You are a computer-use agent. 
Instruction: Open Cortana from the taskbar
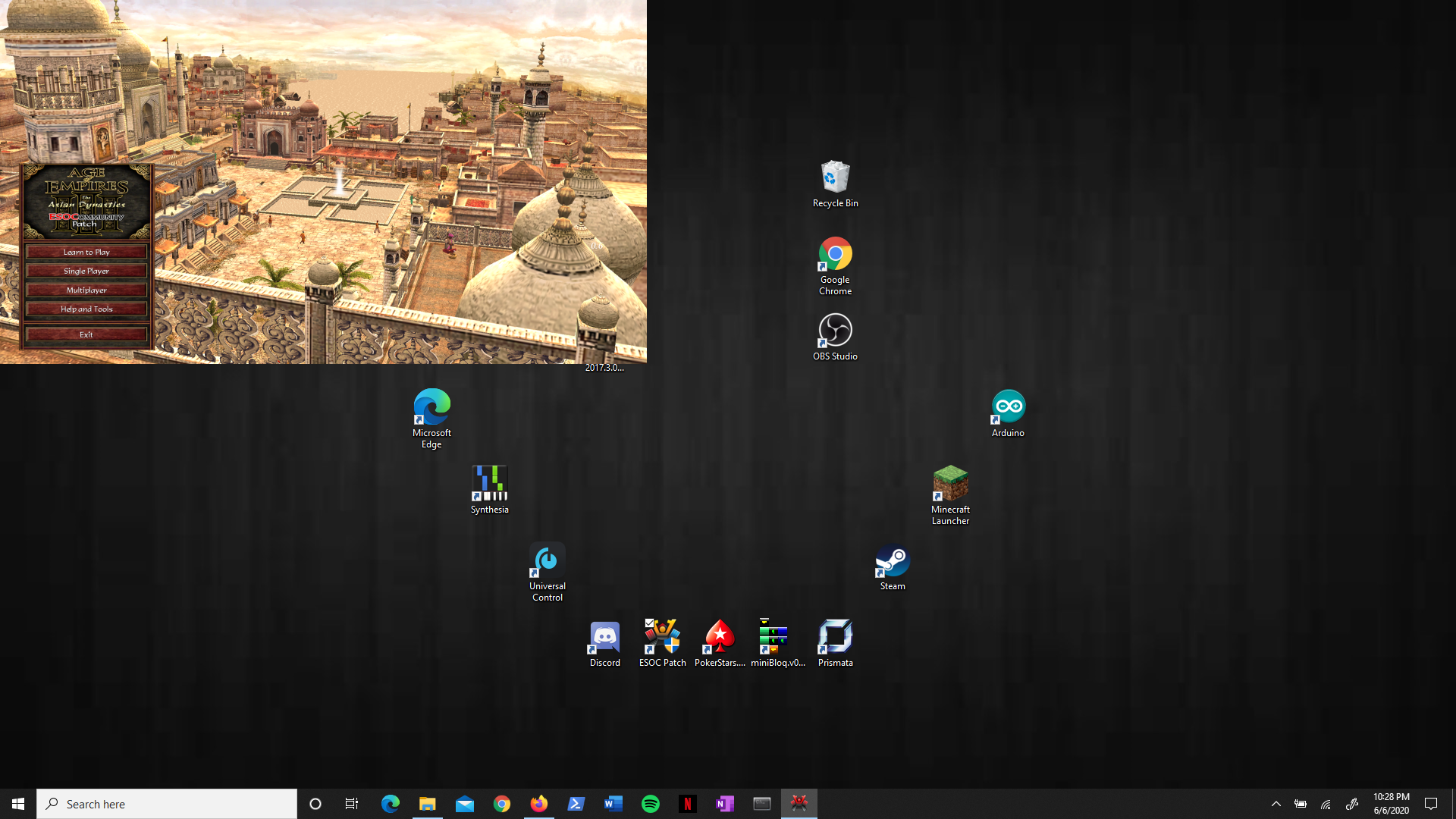(x=315, y=804)
